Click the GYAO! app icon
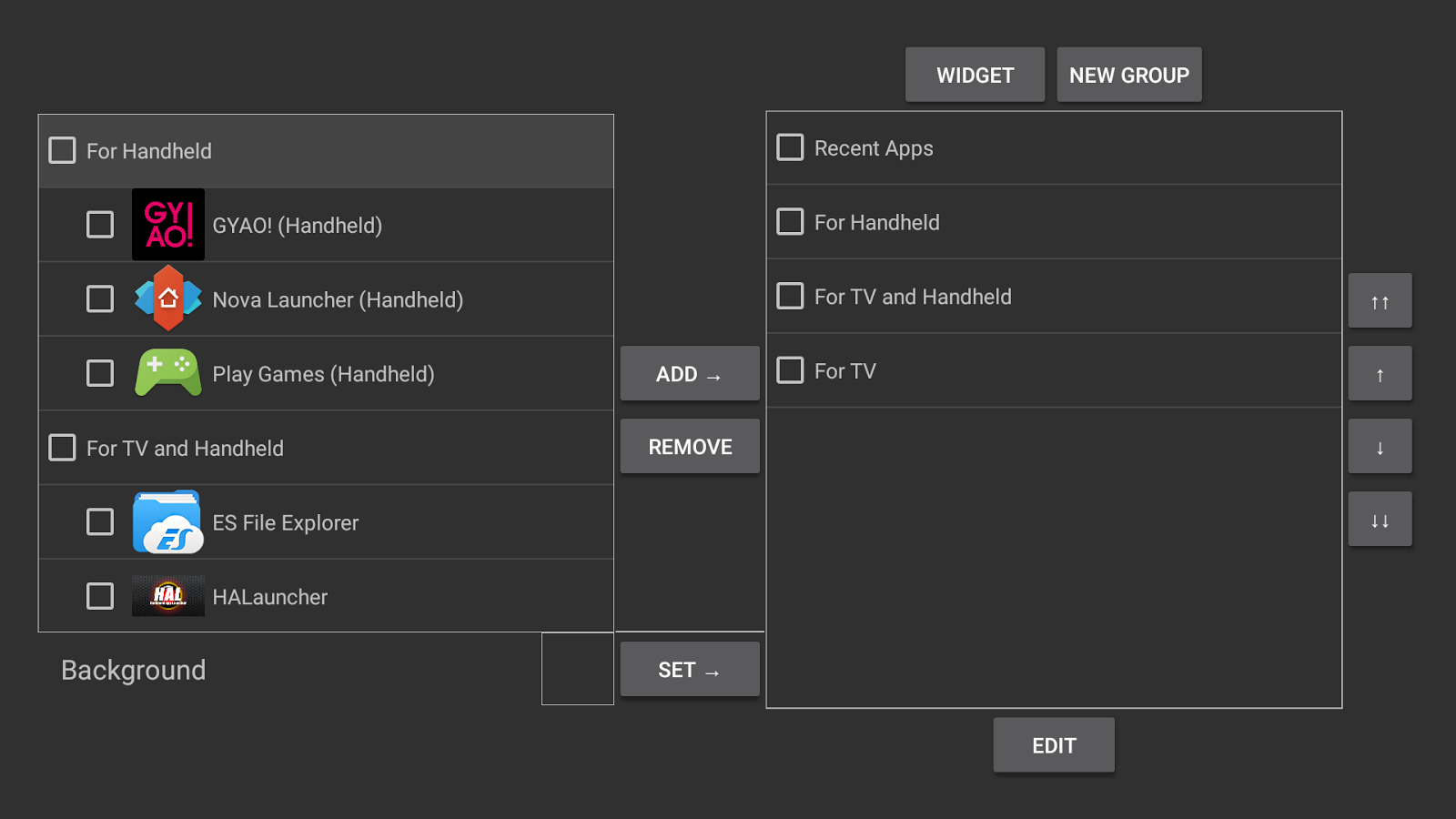The height and width of the screenshot is (819, 1456). 168,225
